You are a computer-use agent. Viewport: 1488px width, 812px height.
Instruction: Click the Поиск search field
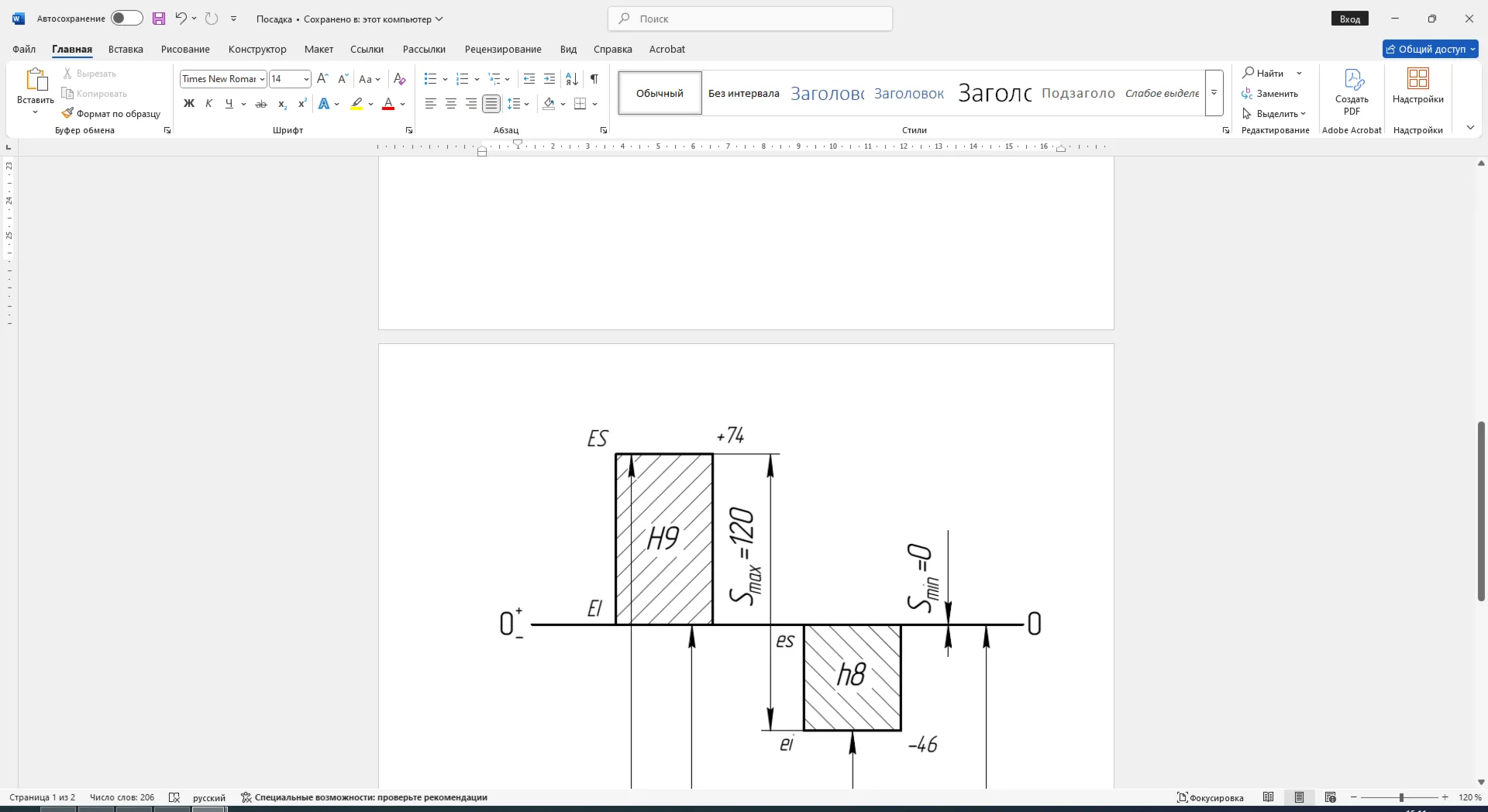click(750, 19)
